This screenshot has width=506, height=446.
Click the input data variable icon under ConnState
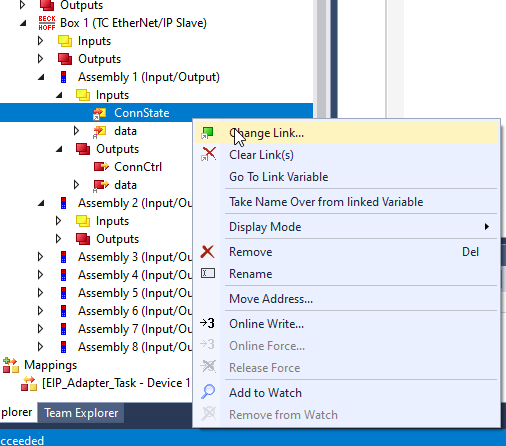click(99, 131)
